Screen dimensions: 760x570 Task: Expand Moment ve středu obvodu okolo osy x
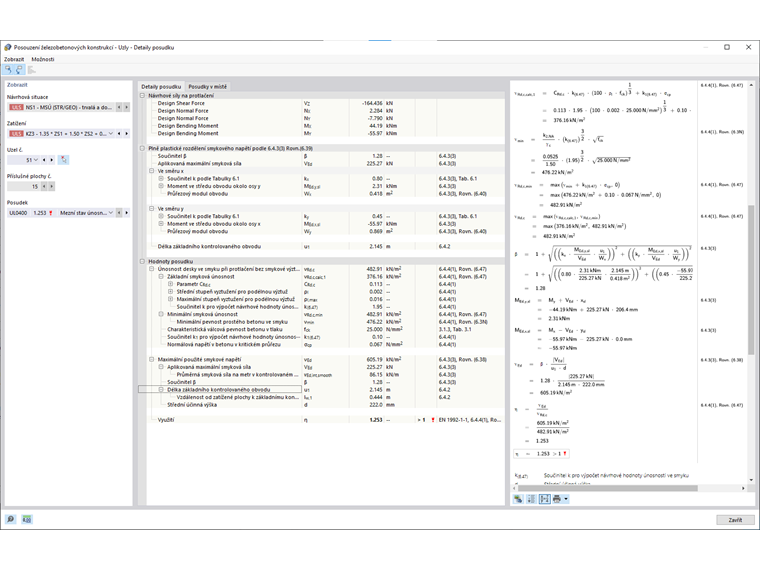(x=161, y=224)
